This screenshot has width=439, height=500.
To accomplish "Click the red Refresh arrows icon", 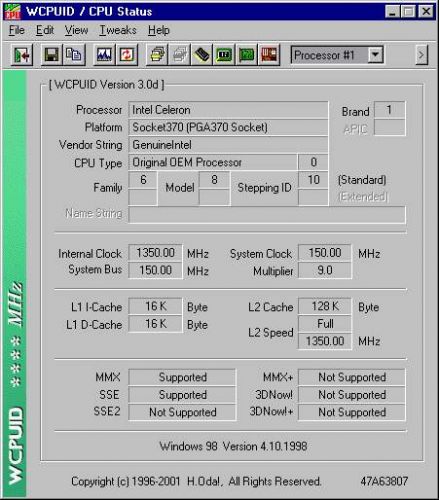I will coord(126,55).
